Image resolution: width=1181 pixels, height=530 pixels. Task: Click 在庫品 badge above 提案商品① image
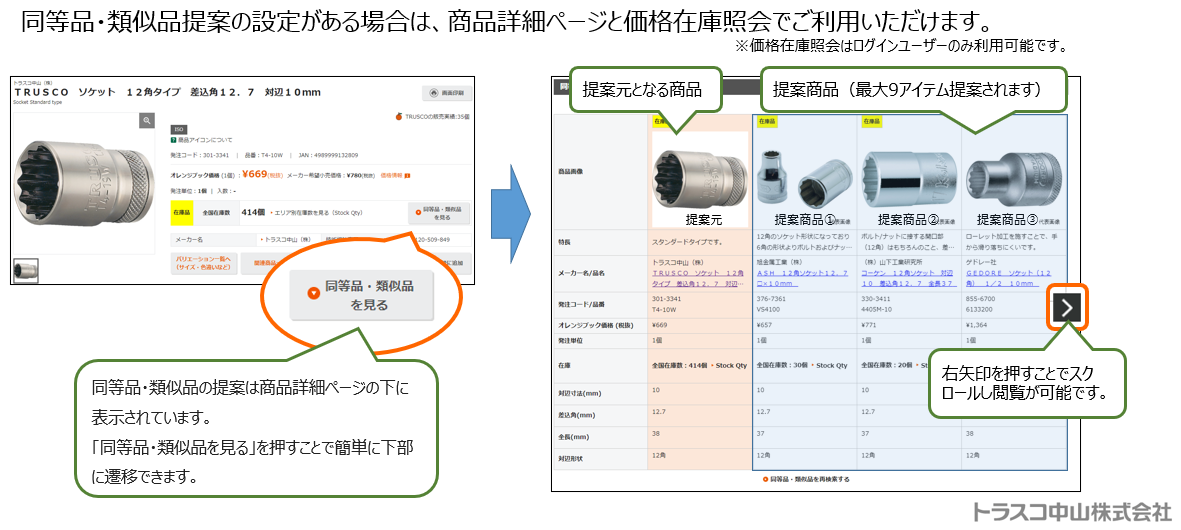pos(766,120)
